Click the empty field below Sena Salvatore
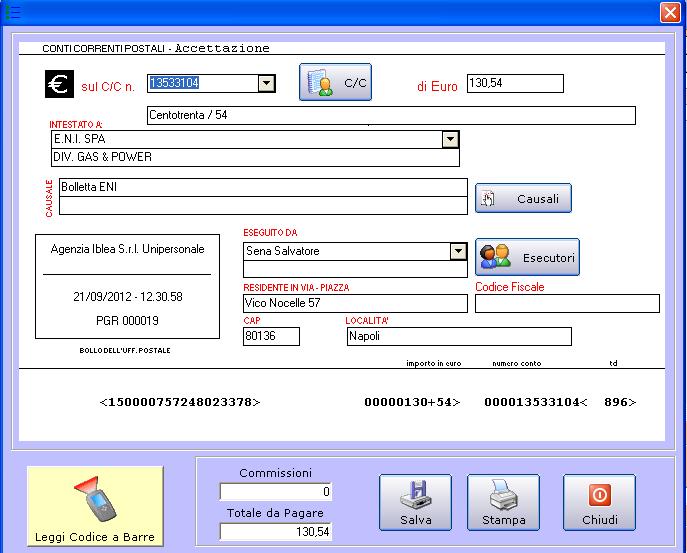687x553 pixels. pyautogui.click(x=355, y=269)
